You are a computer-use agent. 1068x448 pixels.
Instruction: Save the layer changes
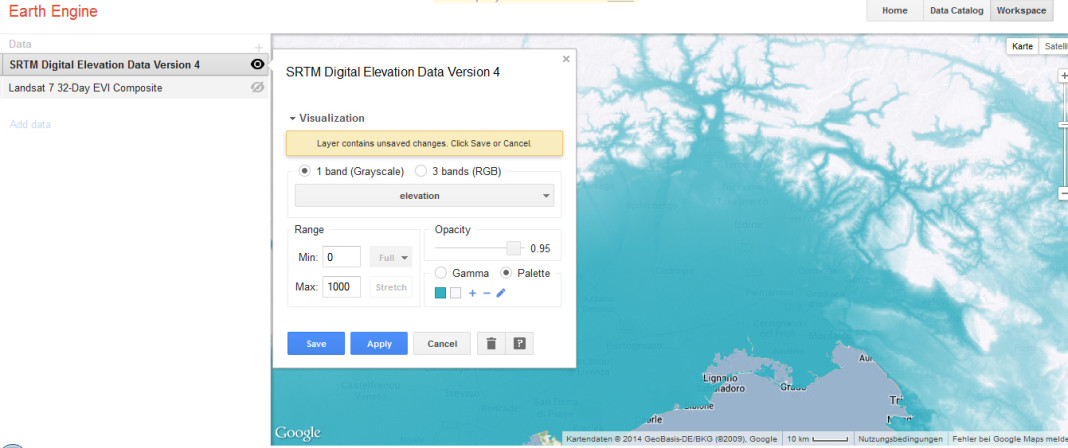click(x=316, y=344)
